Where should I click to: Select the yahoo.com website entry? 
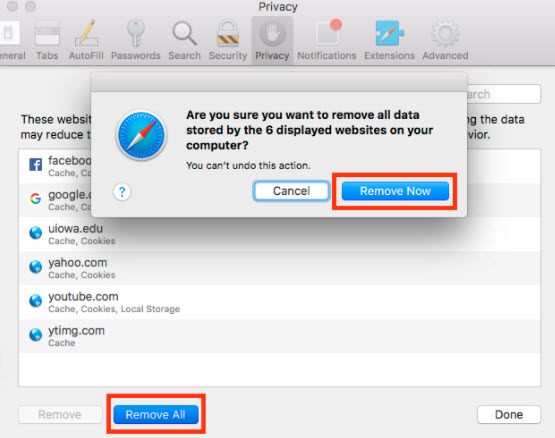[x=279, y=268]
